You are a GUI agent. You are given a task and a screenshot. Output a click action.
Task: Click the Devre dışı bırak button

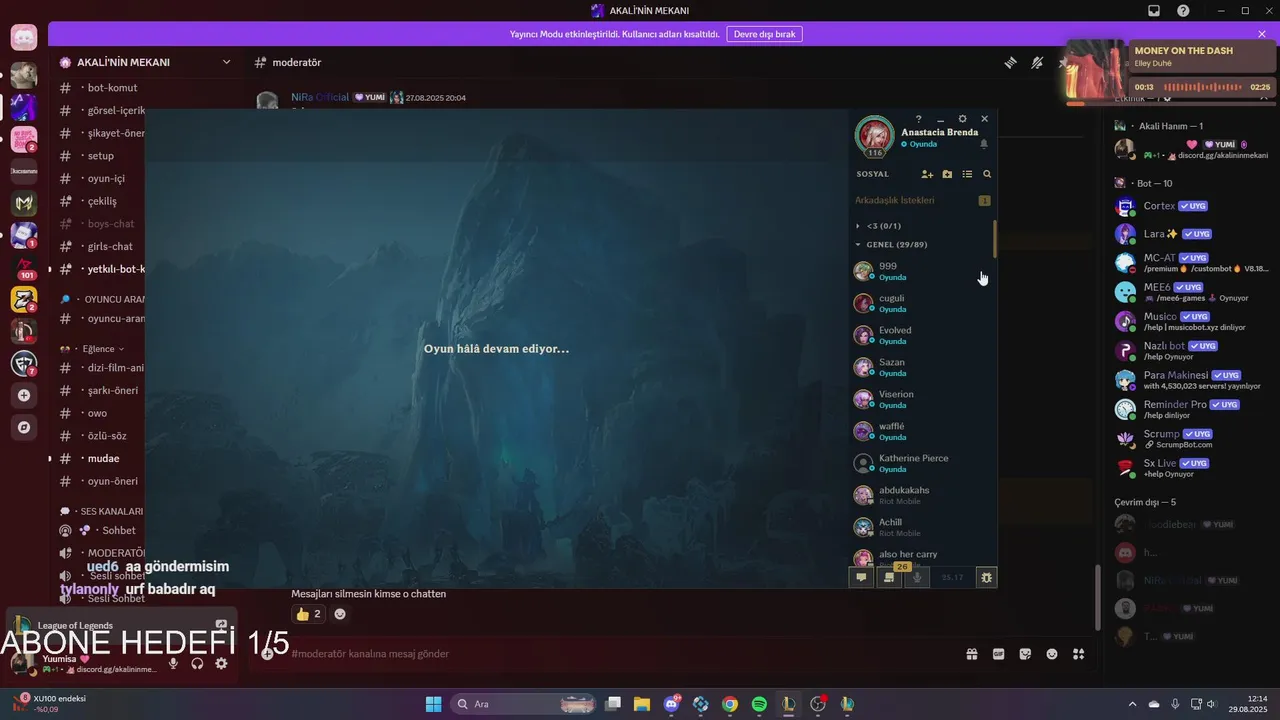764,34
